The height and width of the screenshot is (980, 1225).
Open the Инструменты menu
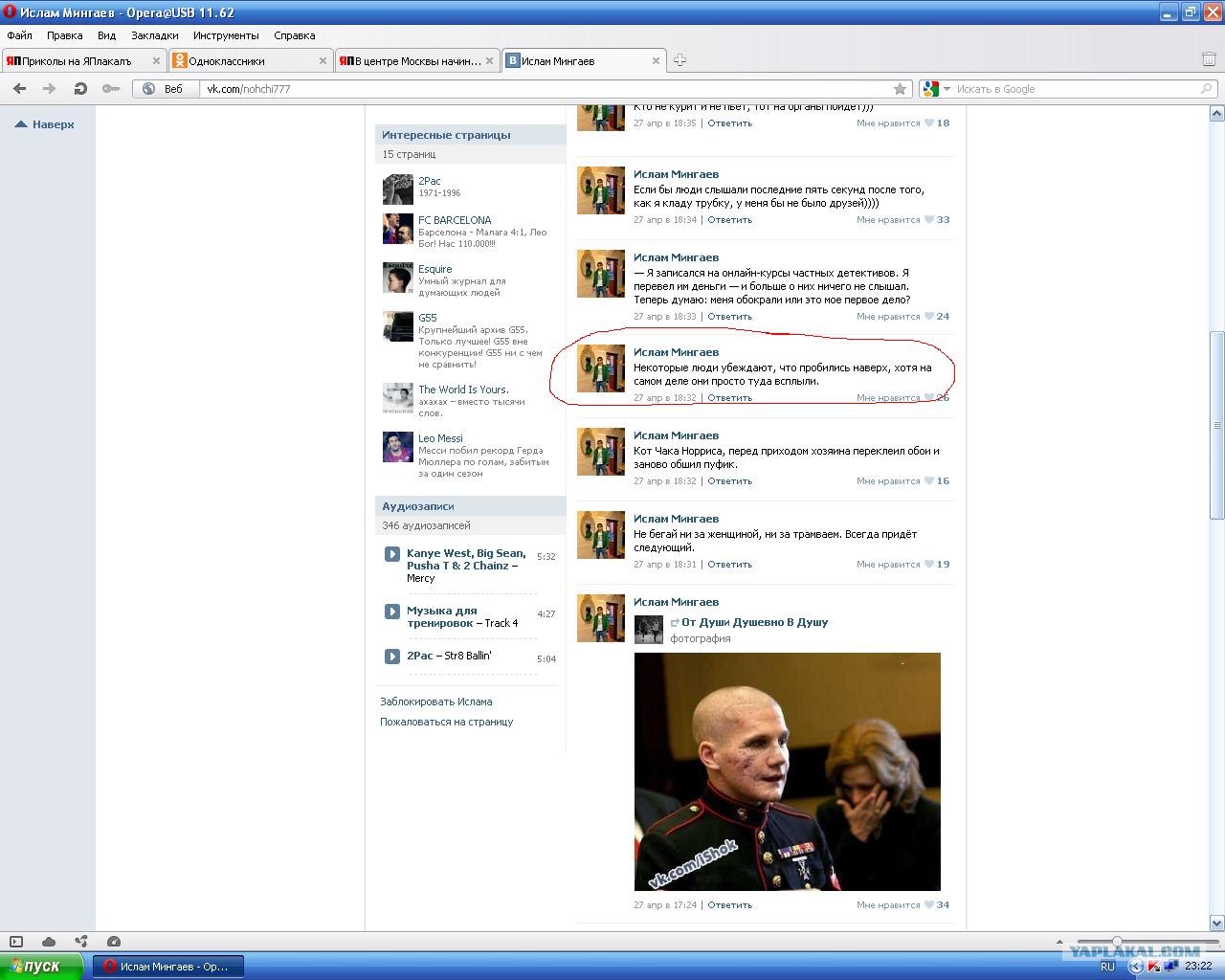point(226,35)
